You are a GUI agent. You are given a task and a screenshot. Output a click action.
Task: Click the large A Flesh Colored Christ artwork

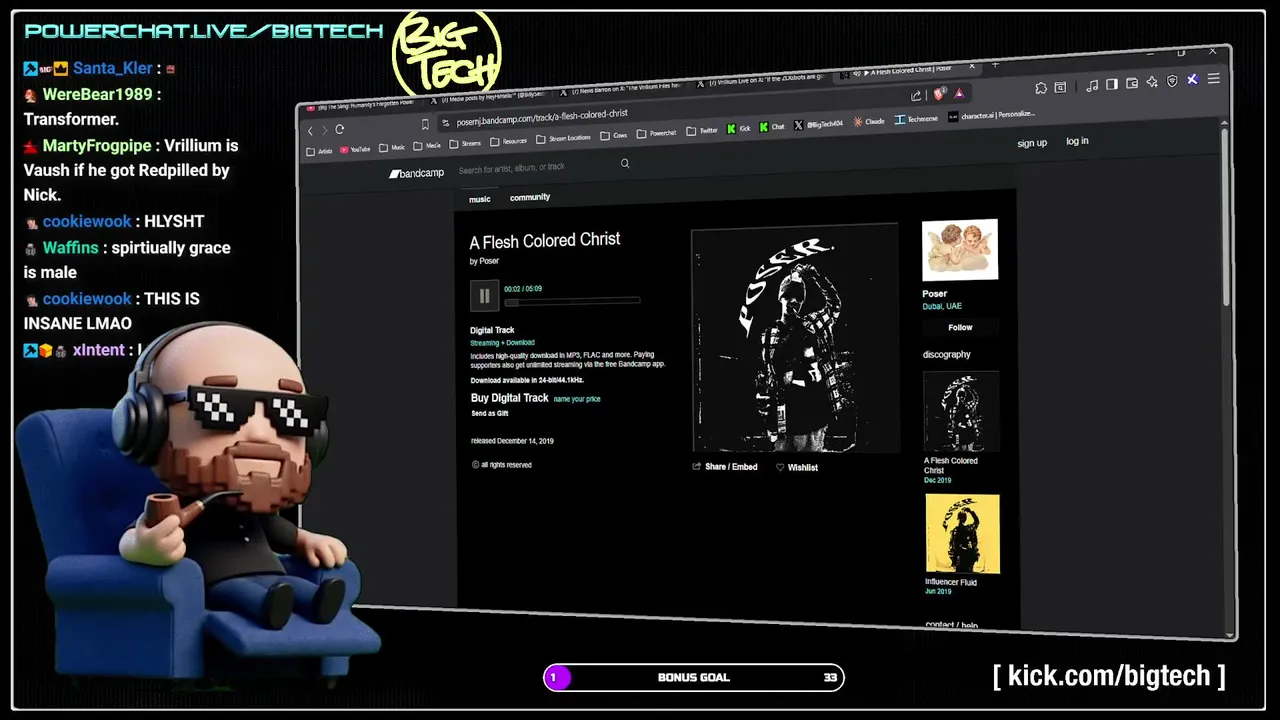point(795,338)
